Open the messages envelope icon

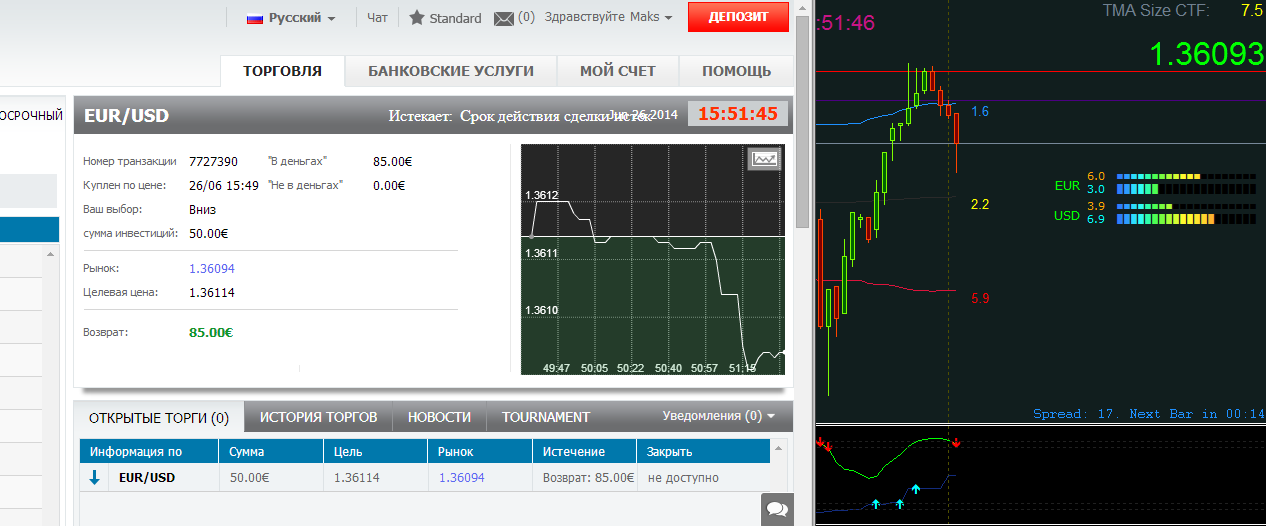coord(504,18)
